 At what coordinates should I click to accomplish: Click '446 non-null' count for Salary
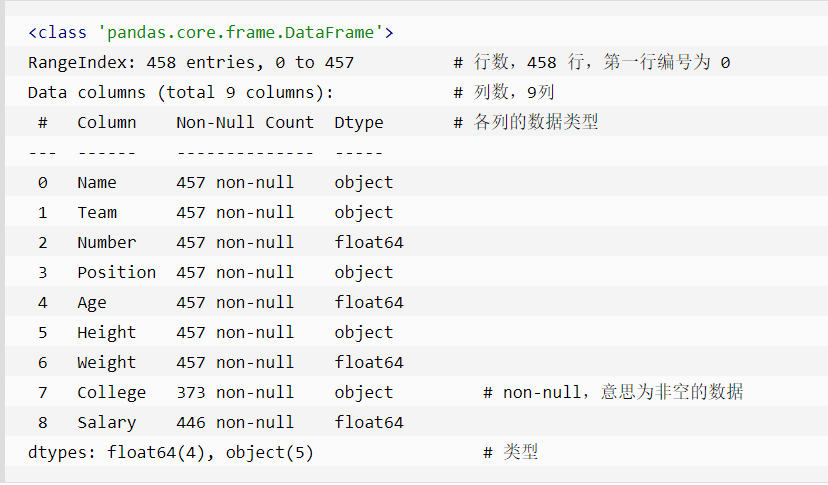[x=235, y=422]
